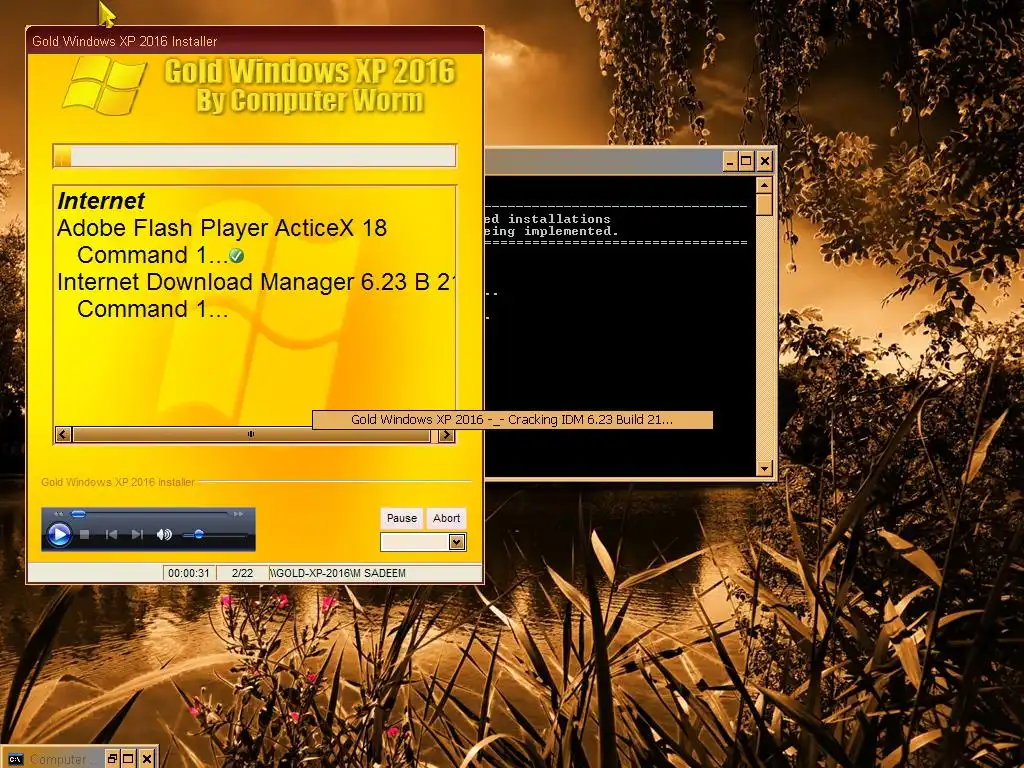The image size is (1024, 768).
Task: Maximize the console window
Action: click(x=747, y=161)
